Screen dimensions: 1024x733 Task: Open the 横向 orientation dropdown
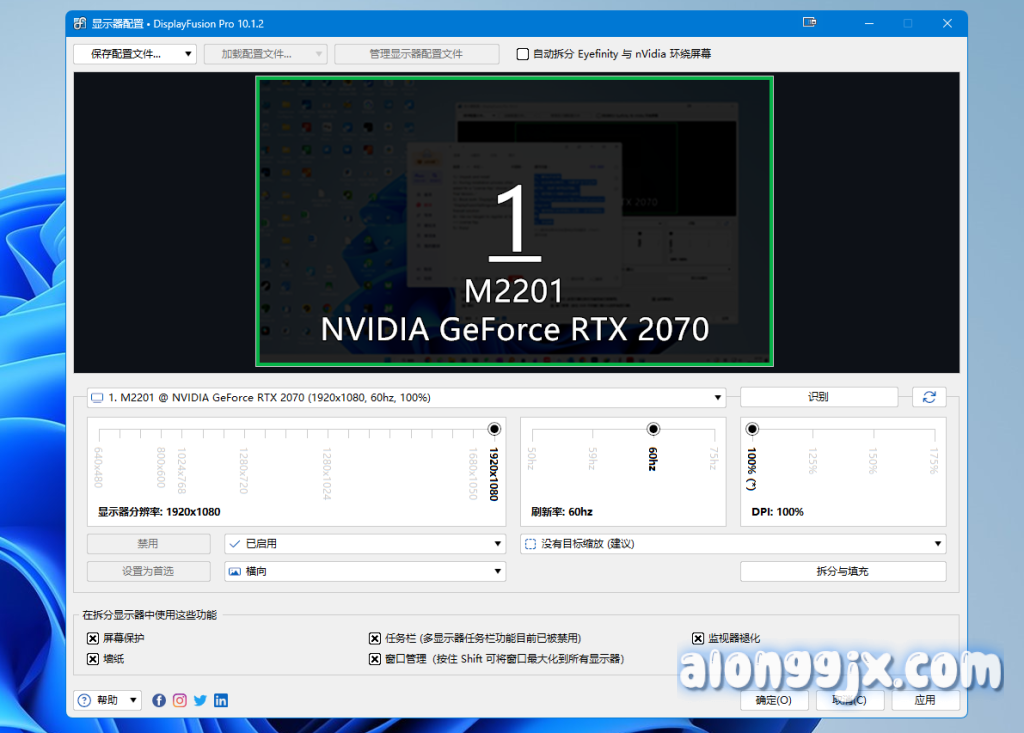pyautogui.click(x=497, y=570)
